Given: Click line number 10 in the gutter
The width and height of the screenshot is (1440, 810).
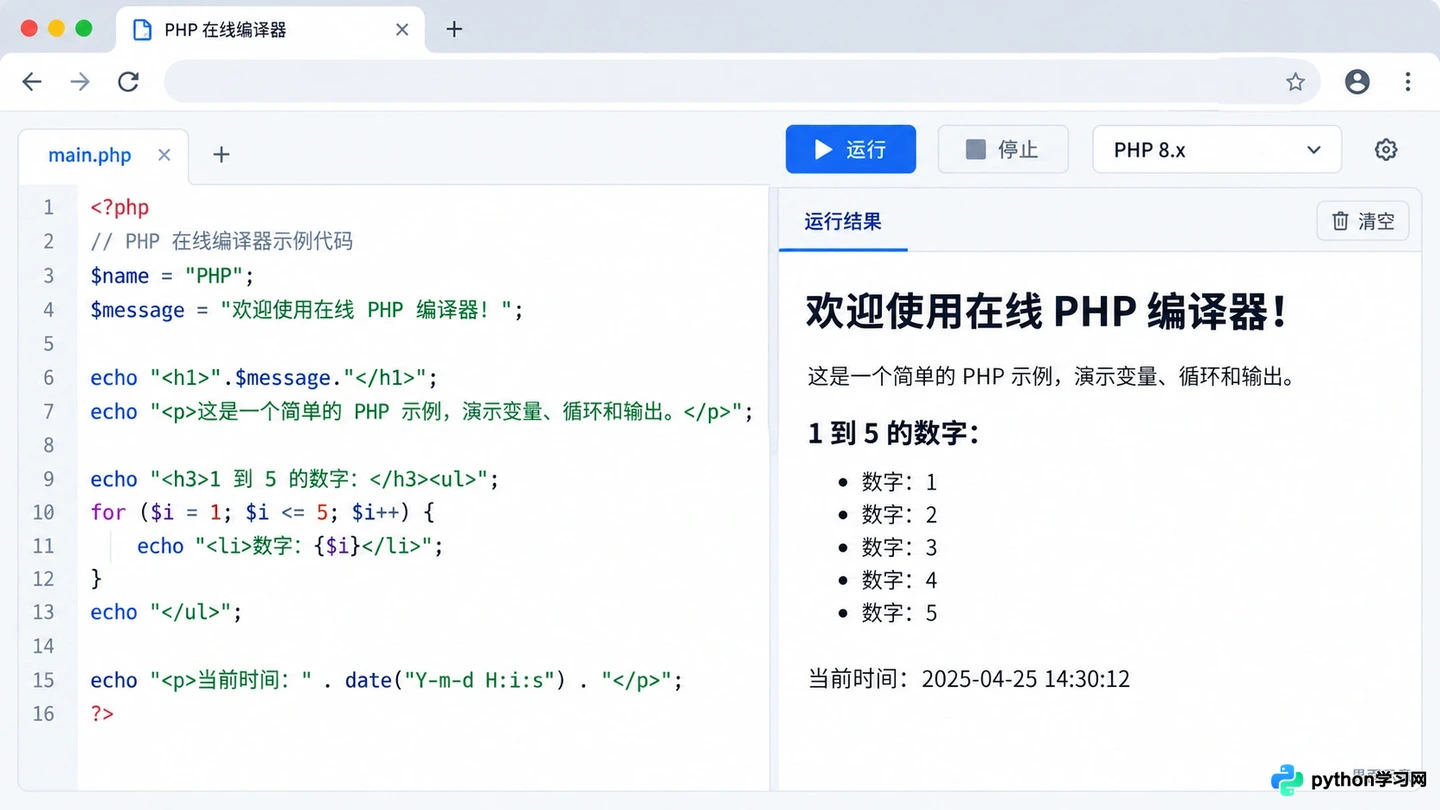Looking at the screenshot, I should [43, 512].
